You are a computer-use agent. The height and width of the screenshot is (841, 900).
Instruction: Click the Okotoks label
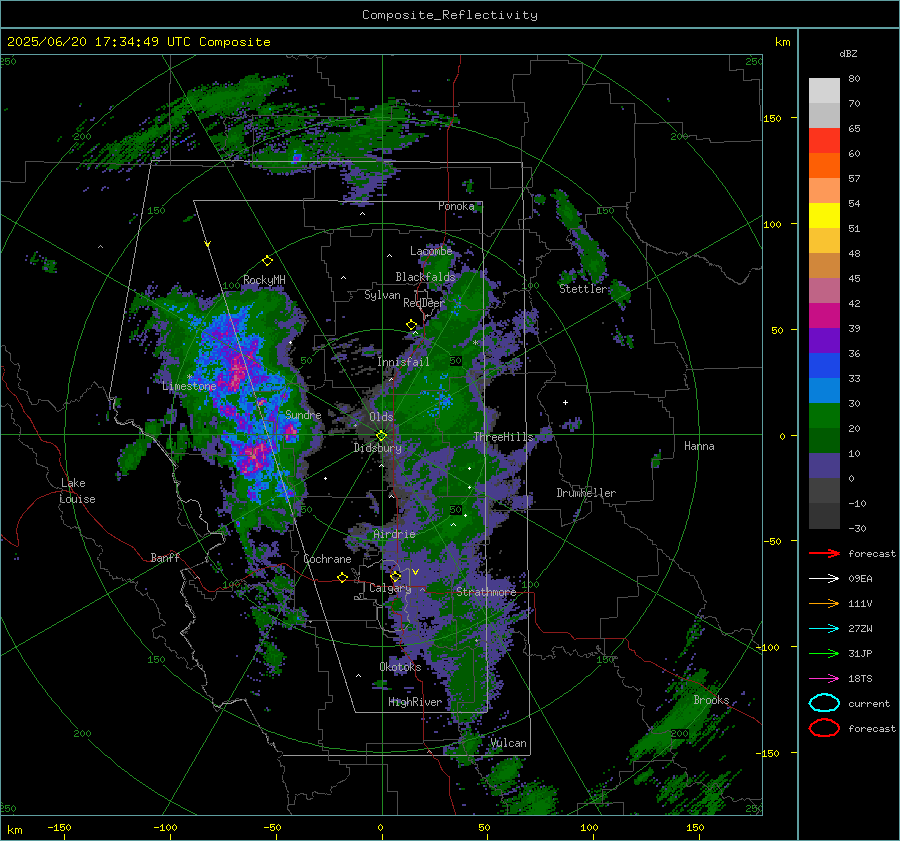[400, 667]
